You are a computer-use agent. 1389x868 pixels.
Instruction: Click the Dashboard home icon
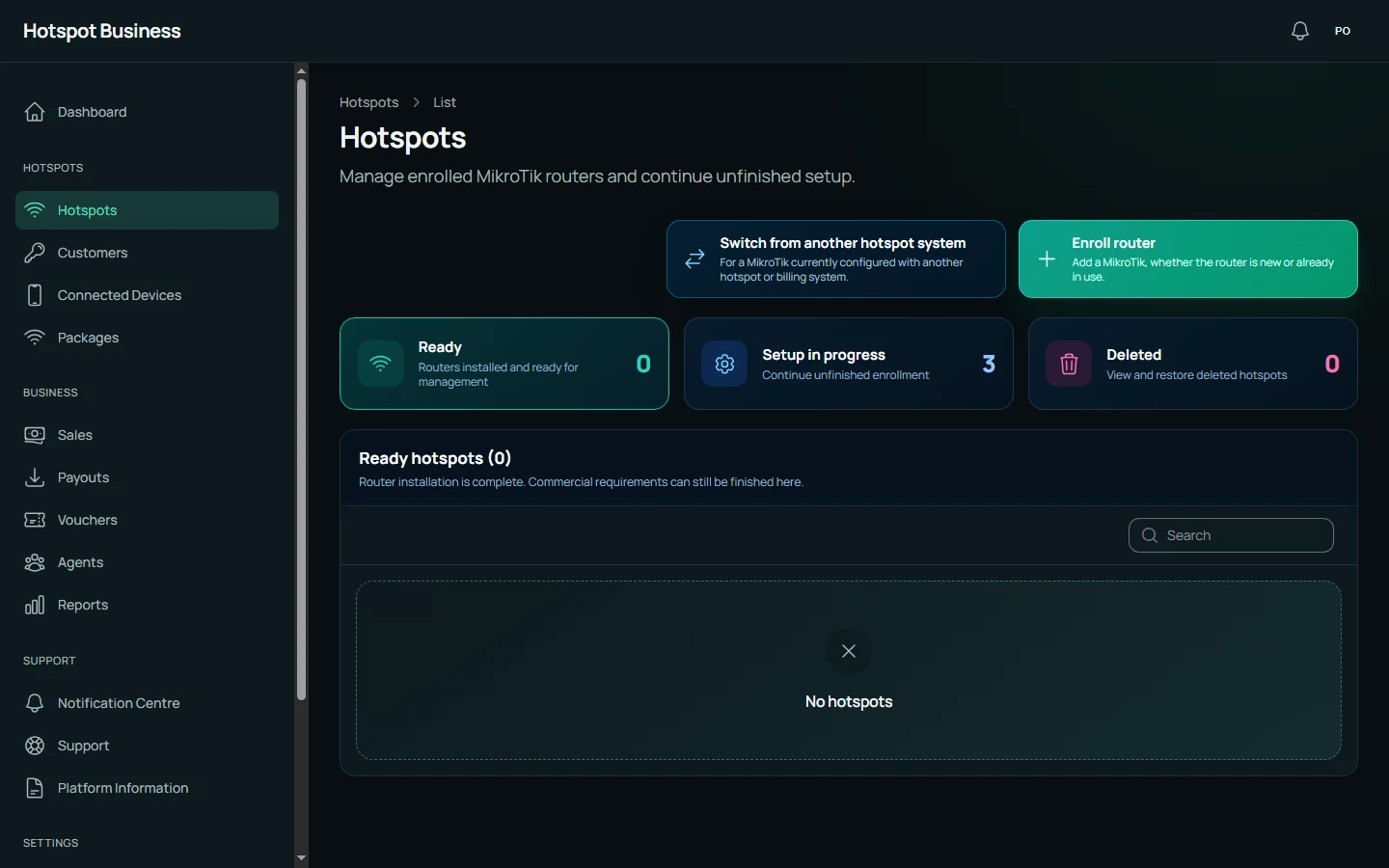click(x=35, y=112)
